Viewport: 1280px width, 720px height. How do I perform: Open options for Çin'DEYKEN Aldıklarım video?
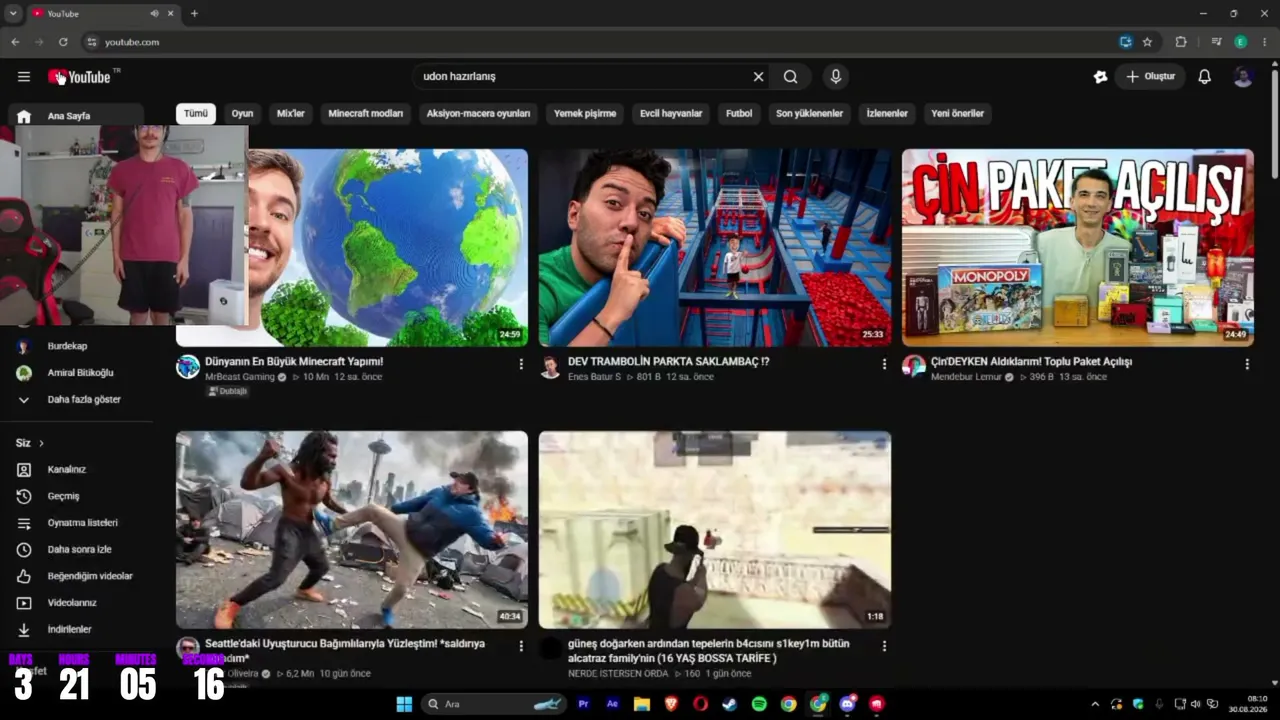tap(1247, 365)
